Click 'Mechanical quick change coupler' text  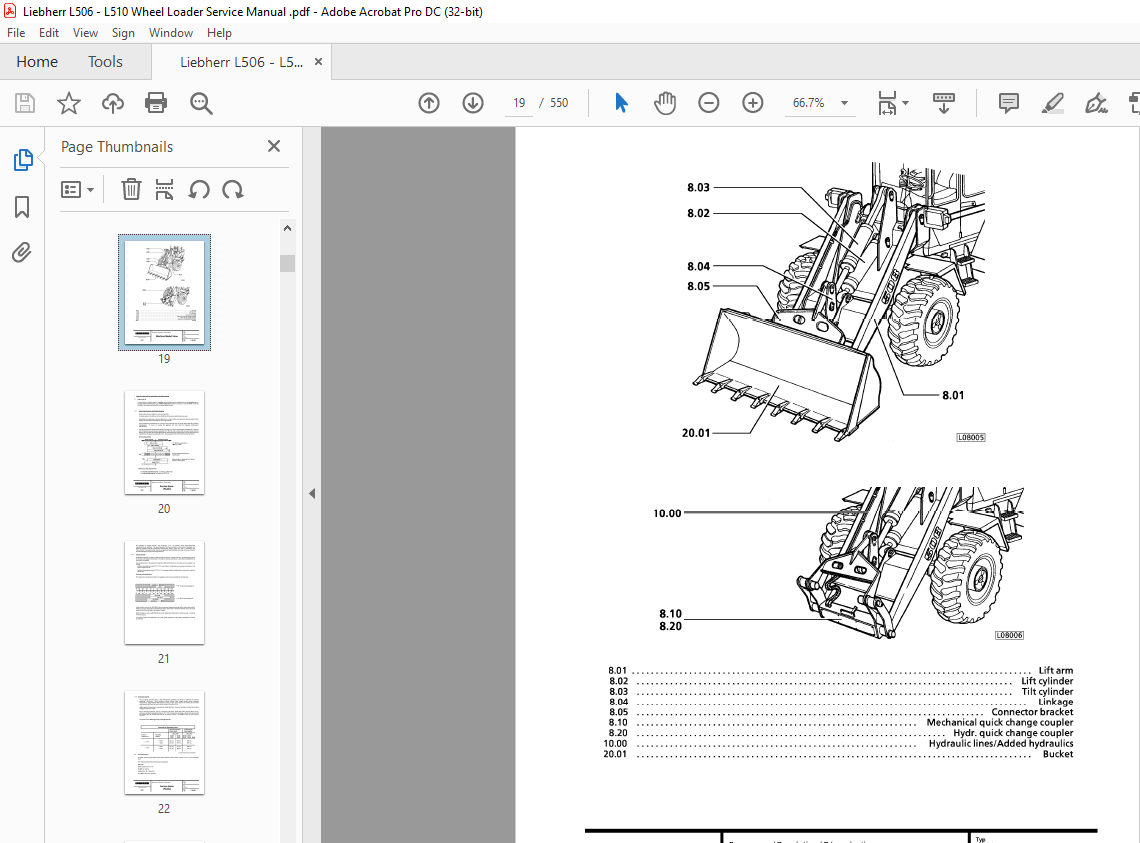click(x=1000, y=722)
